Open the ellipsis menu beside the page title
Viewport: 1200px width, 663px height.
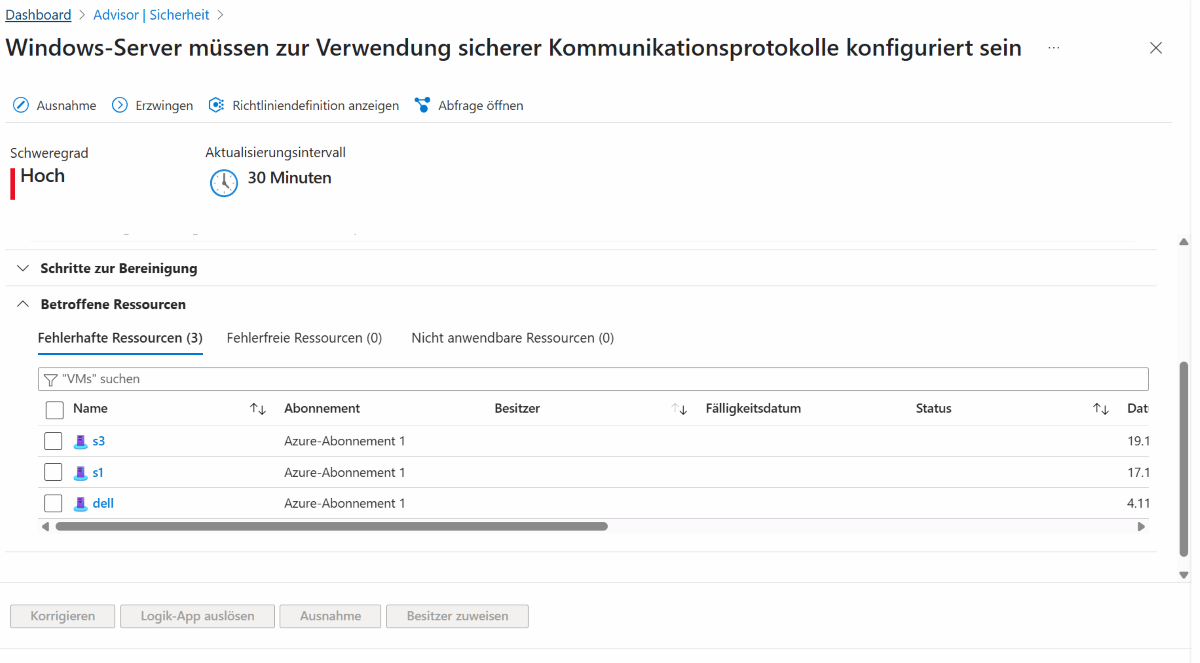1053,48
